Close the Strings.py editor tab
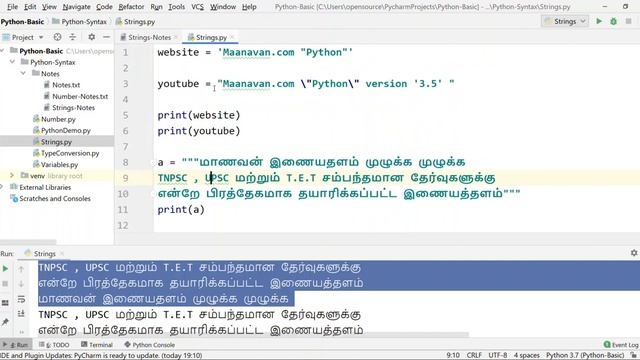Viewport: 640px width, 360px height. [x=232, y=37]
